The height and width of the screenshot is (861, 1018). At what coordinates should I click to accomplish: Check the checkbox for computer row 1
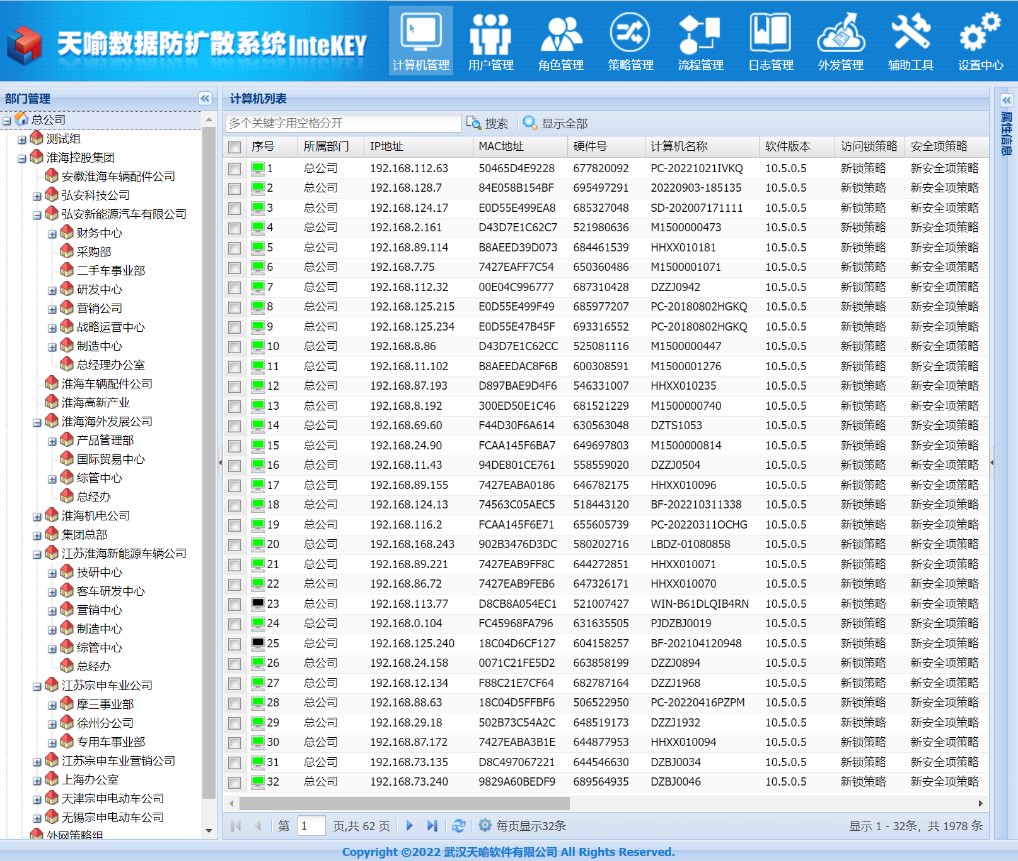click(235, 168)
